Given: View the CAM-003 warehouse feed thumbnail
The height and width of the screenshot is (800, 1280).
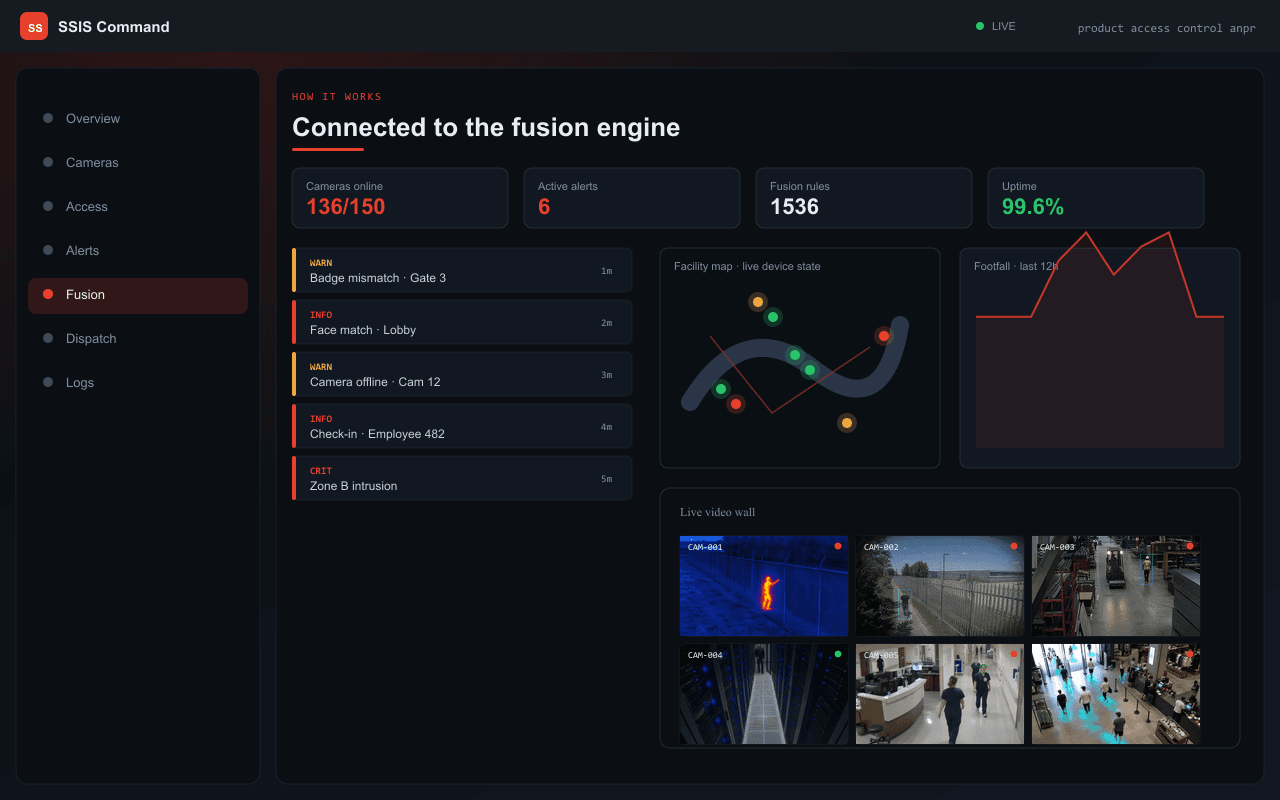Looking at the screenshot, I should tap(1116, 586).
